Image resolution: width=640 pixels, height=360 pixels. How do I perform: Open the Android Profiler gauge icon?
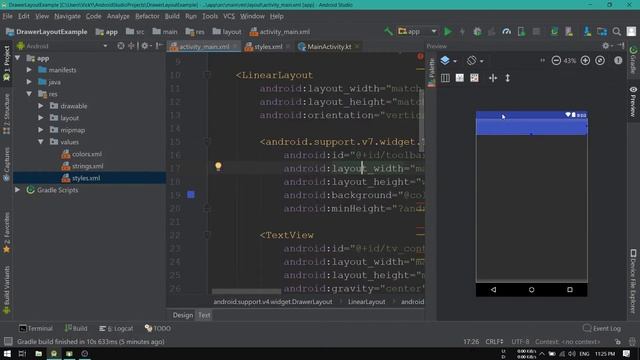(x=507, y=31)
